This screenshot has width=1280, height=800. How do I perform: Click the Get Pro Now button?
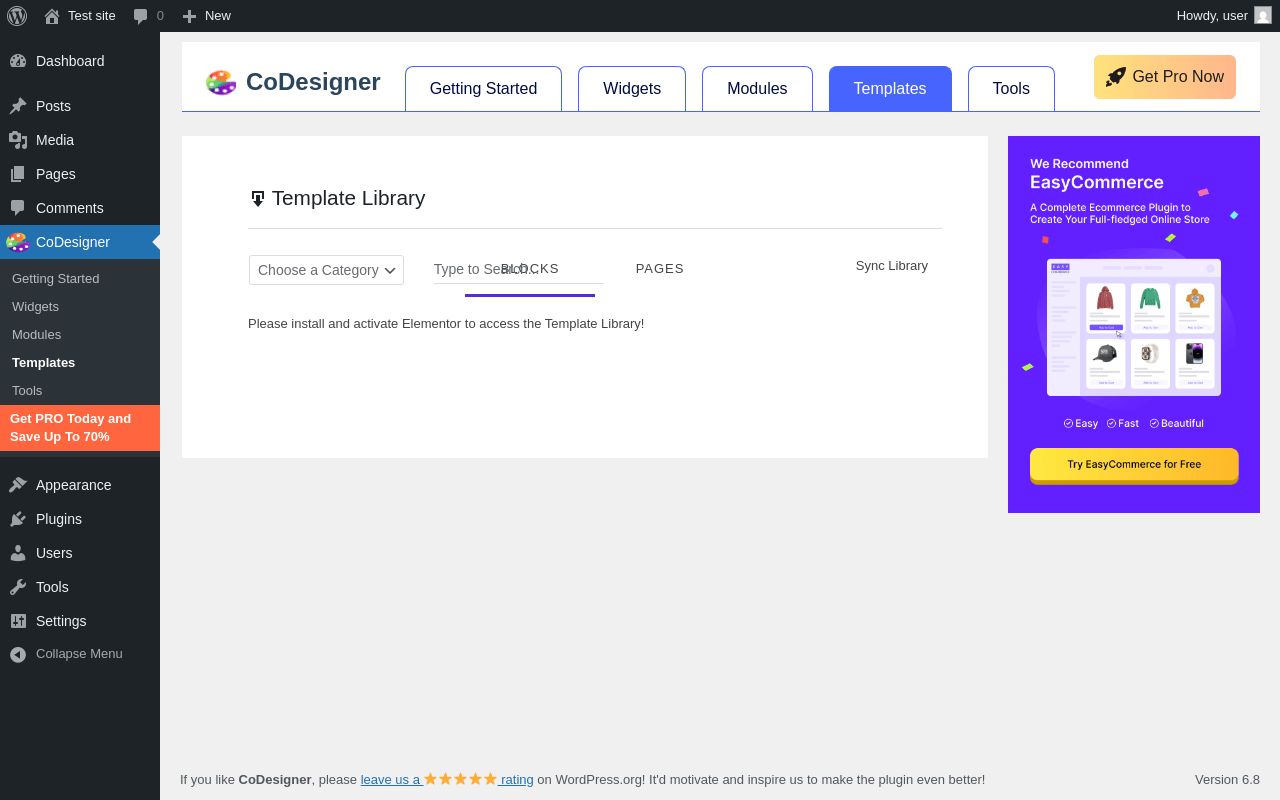(1165, 77)
